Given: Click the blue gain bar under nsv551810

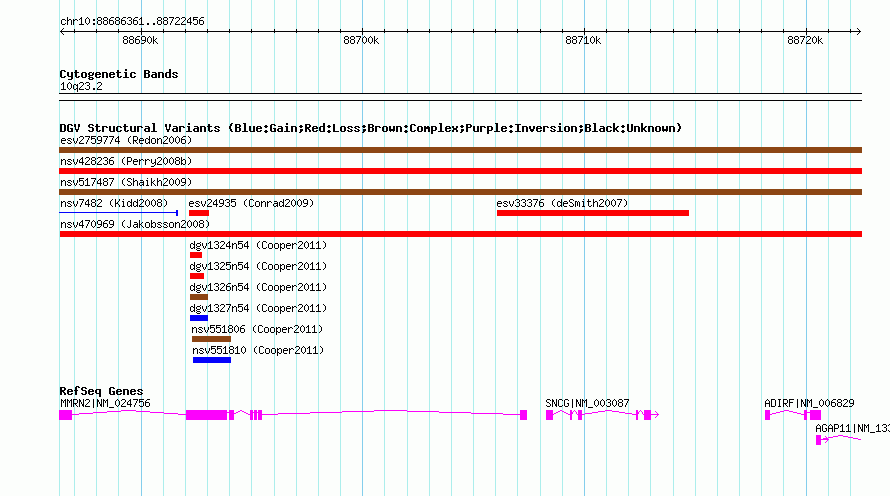Looking at the screenshot, I should click(212, 360).
